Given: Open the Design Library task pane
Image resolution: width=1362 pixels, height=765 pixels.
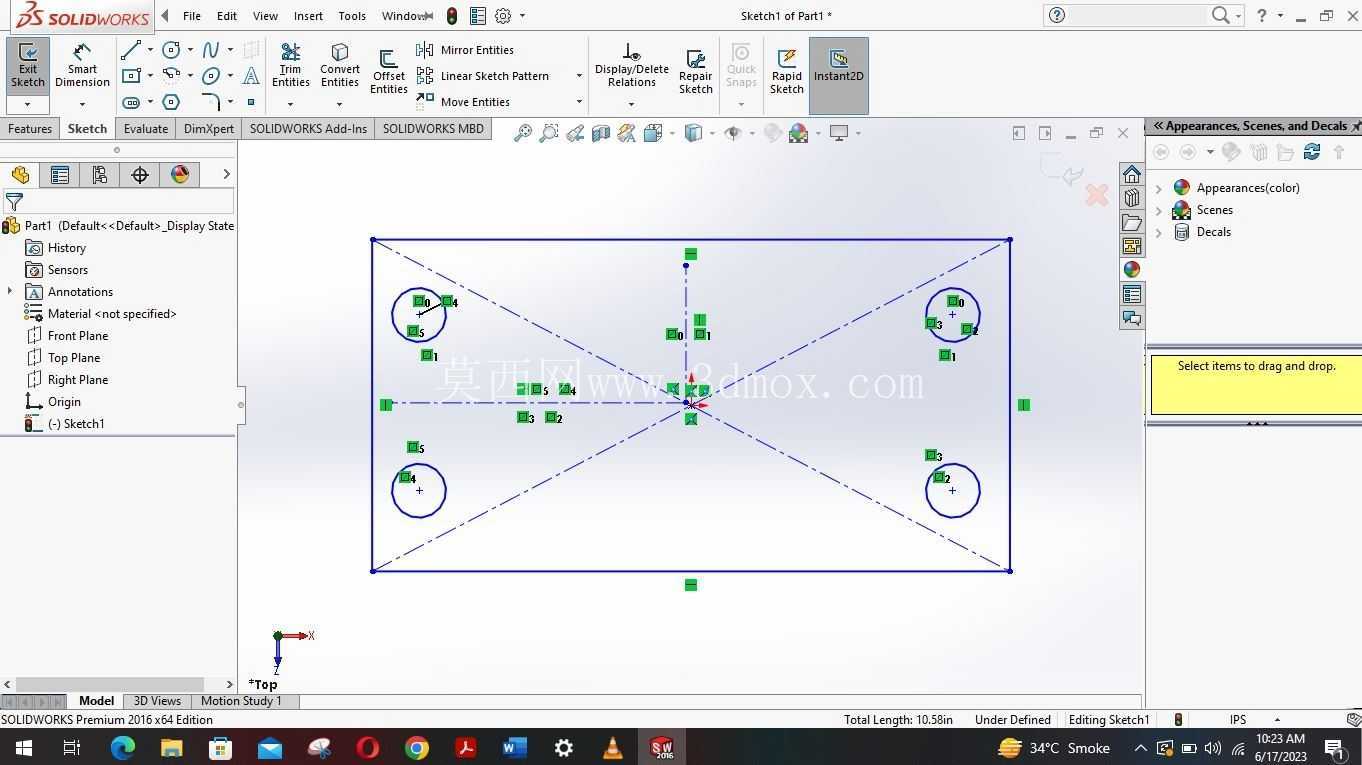Looking at the screenshot, I should (x=1132, y=198).
